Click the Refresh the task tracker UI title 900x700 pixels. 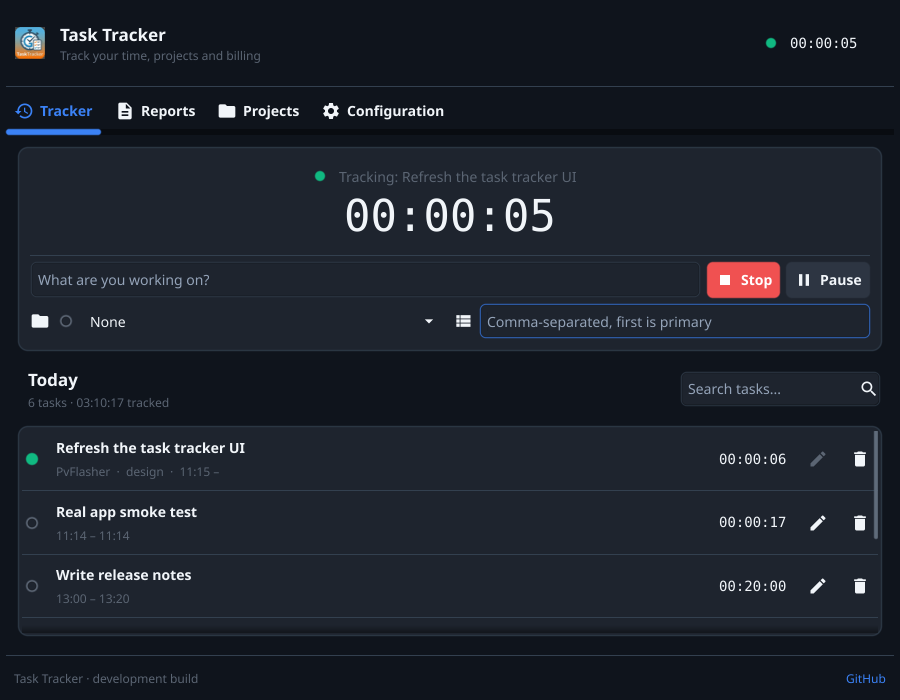[x=150, y=448]
